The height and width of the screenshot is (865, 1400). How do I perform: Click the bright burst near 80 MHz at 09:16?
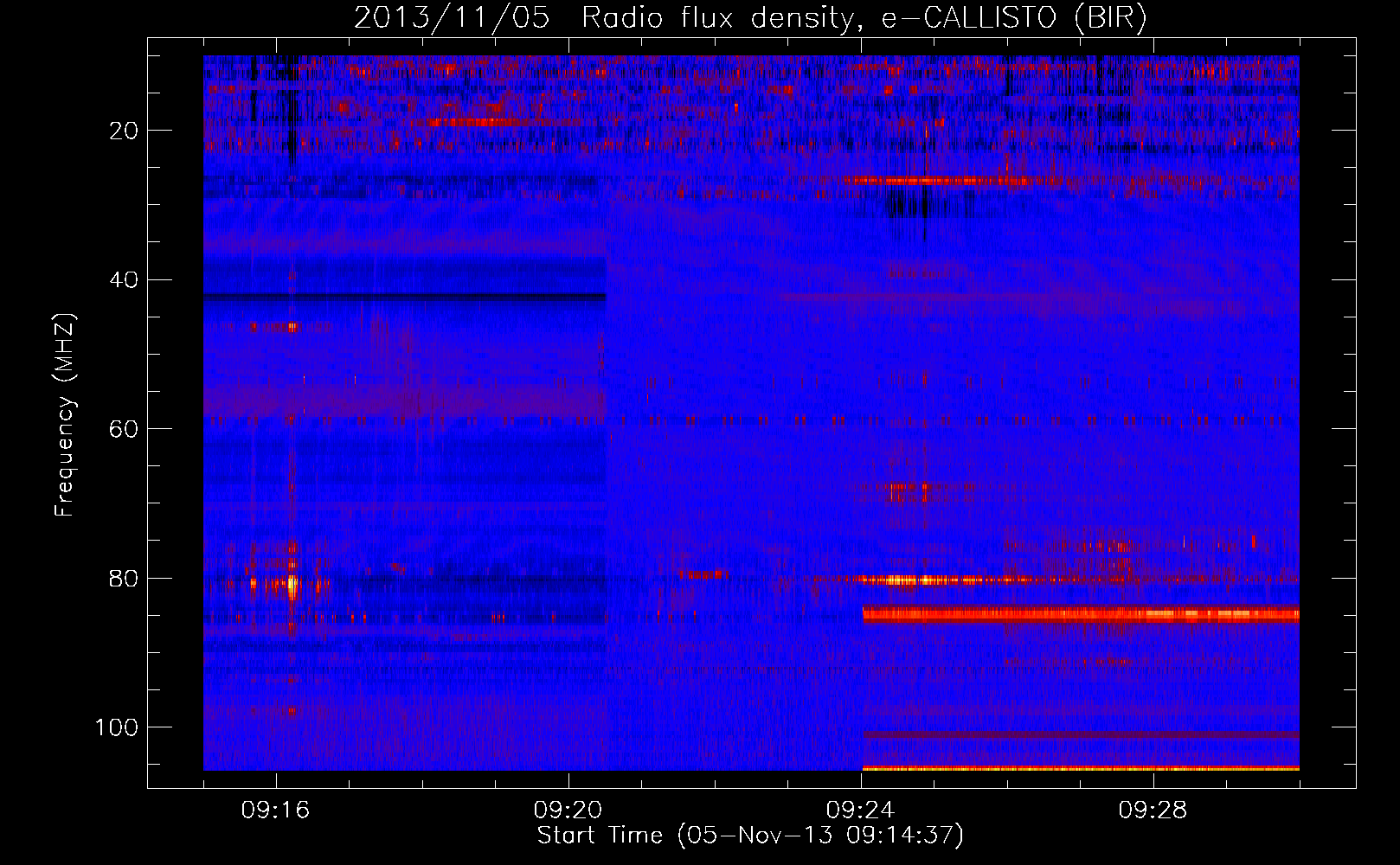click(292, 586)
